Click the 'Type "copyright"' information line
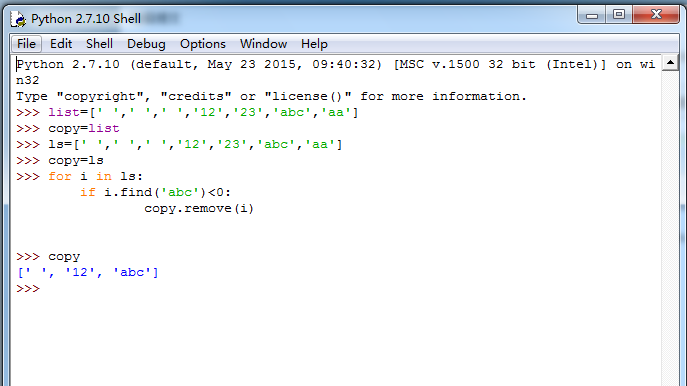The image size is (687, 386). 272,96
